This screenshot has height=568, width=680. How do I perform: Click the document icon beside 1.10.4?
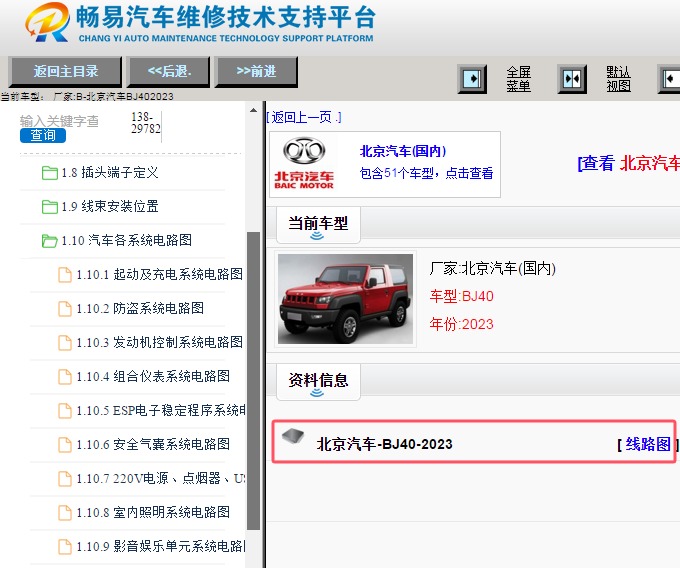[65, 377]
